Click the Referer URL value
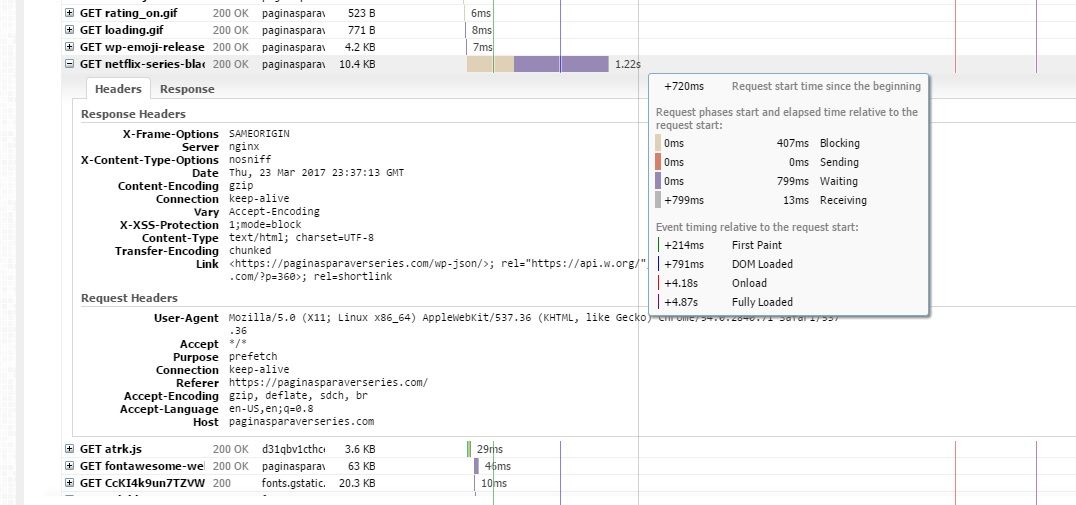 coord(328,383)
